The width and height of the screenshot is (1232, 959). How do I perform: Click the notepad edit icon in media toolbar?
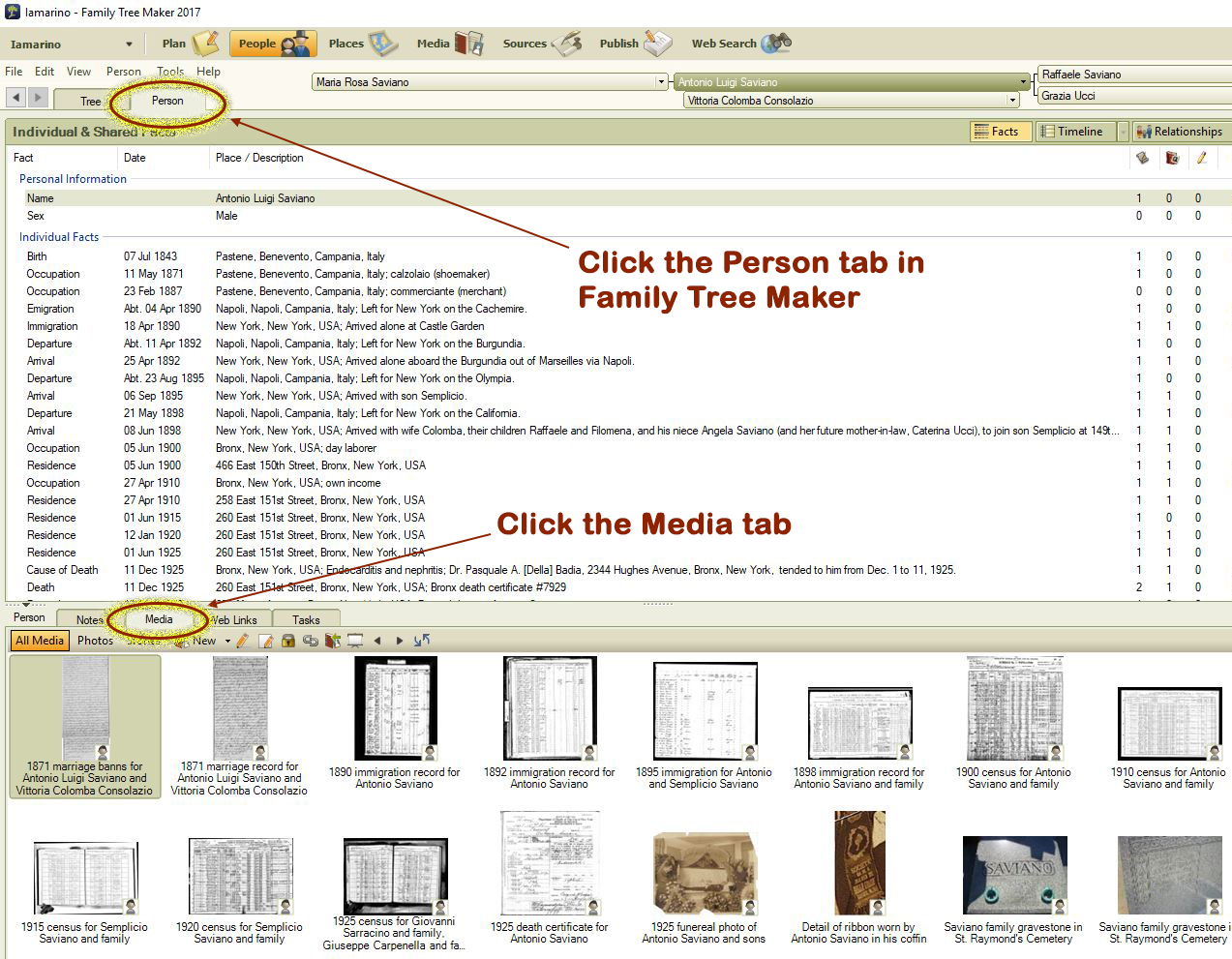[265, 641]
